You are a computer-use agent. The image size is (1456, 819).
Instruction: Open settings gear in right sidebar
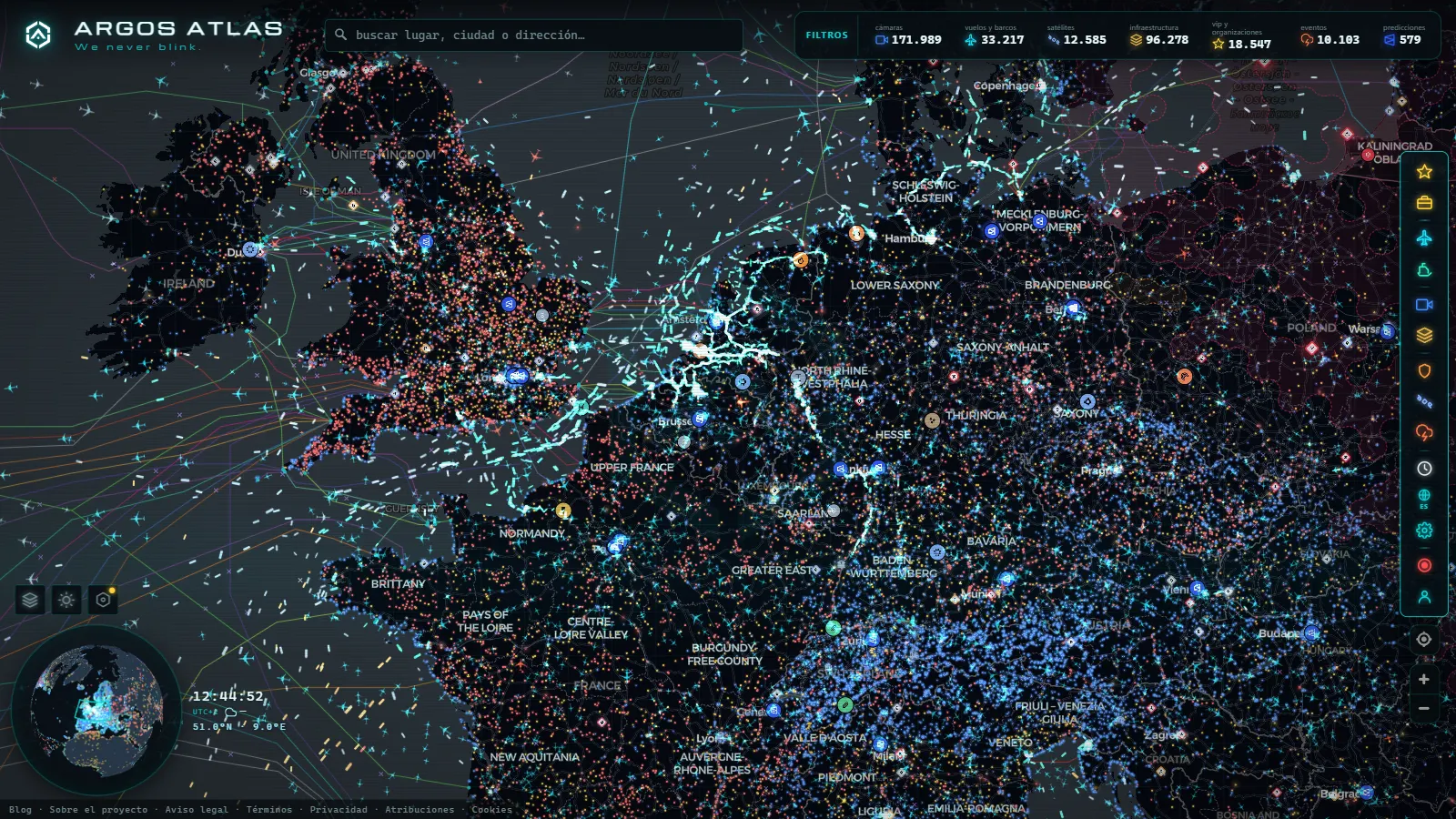click(1424, 531)
